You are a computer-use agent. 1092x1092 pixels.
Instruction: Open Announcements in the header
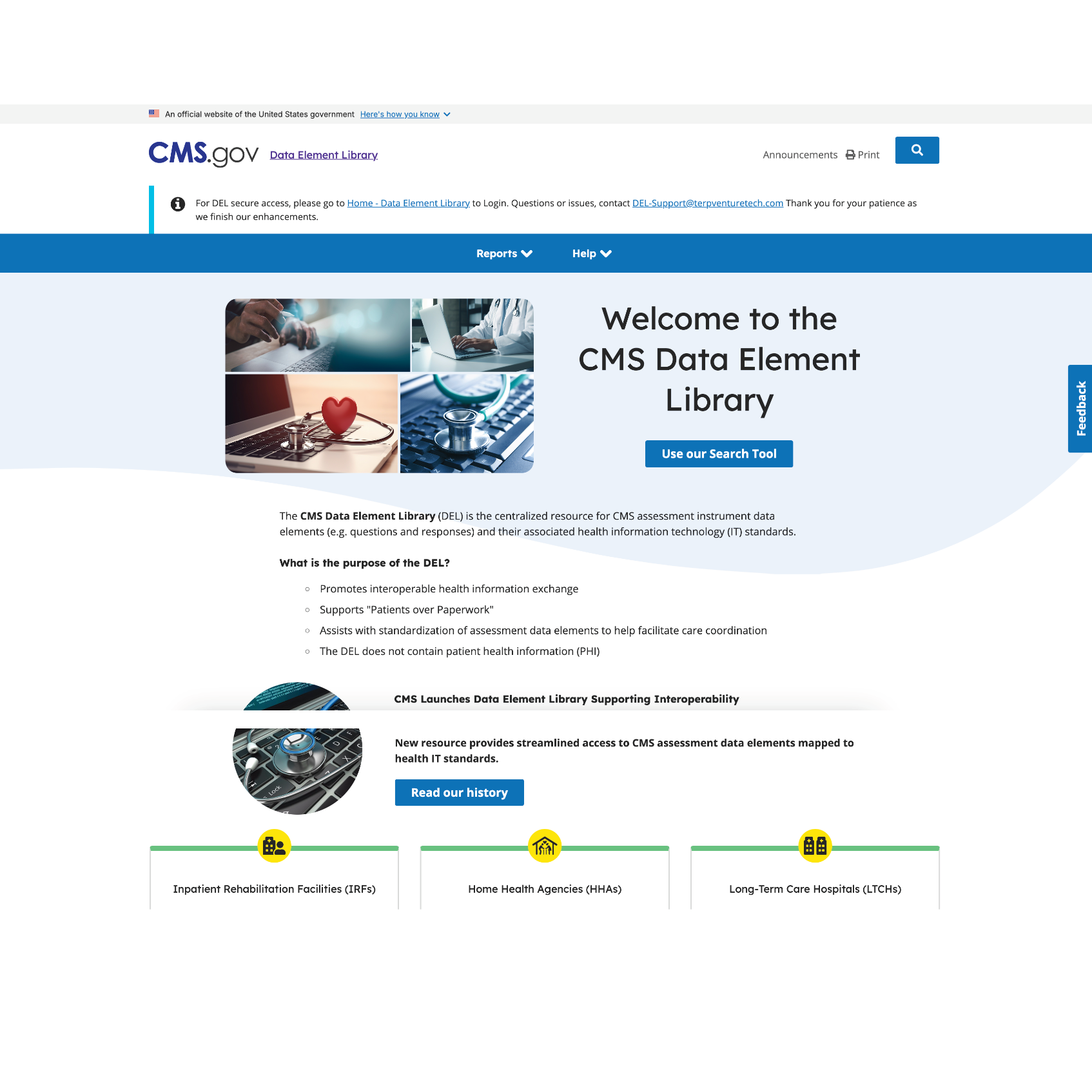[800, 155]
